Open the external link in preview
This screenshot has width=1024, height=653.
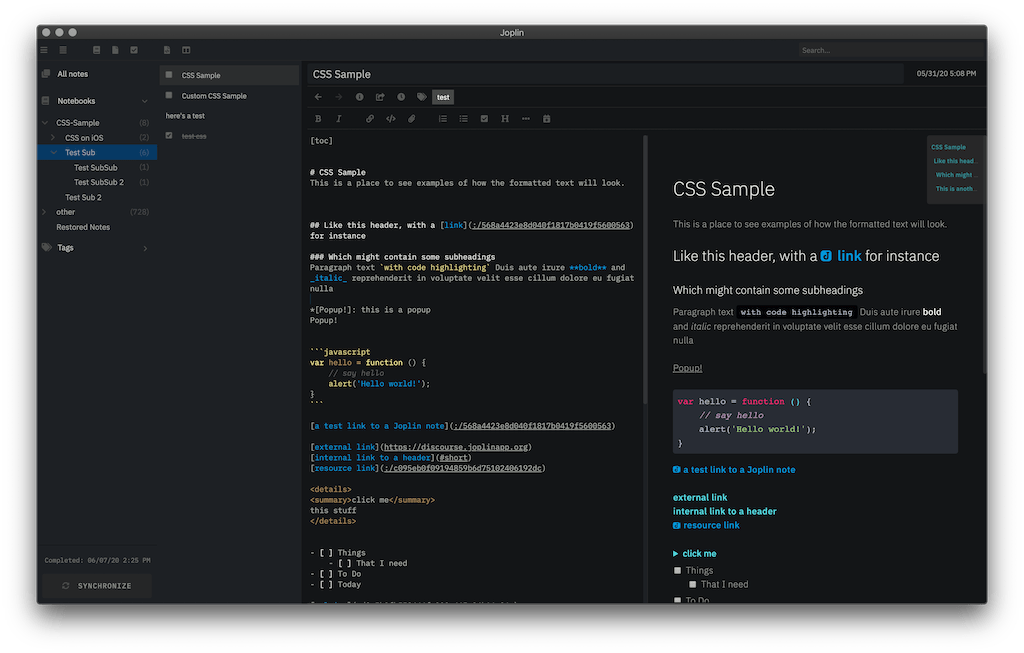[699, 498]
